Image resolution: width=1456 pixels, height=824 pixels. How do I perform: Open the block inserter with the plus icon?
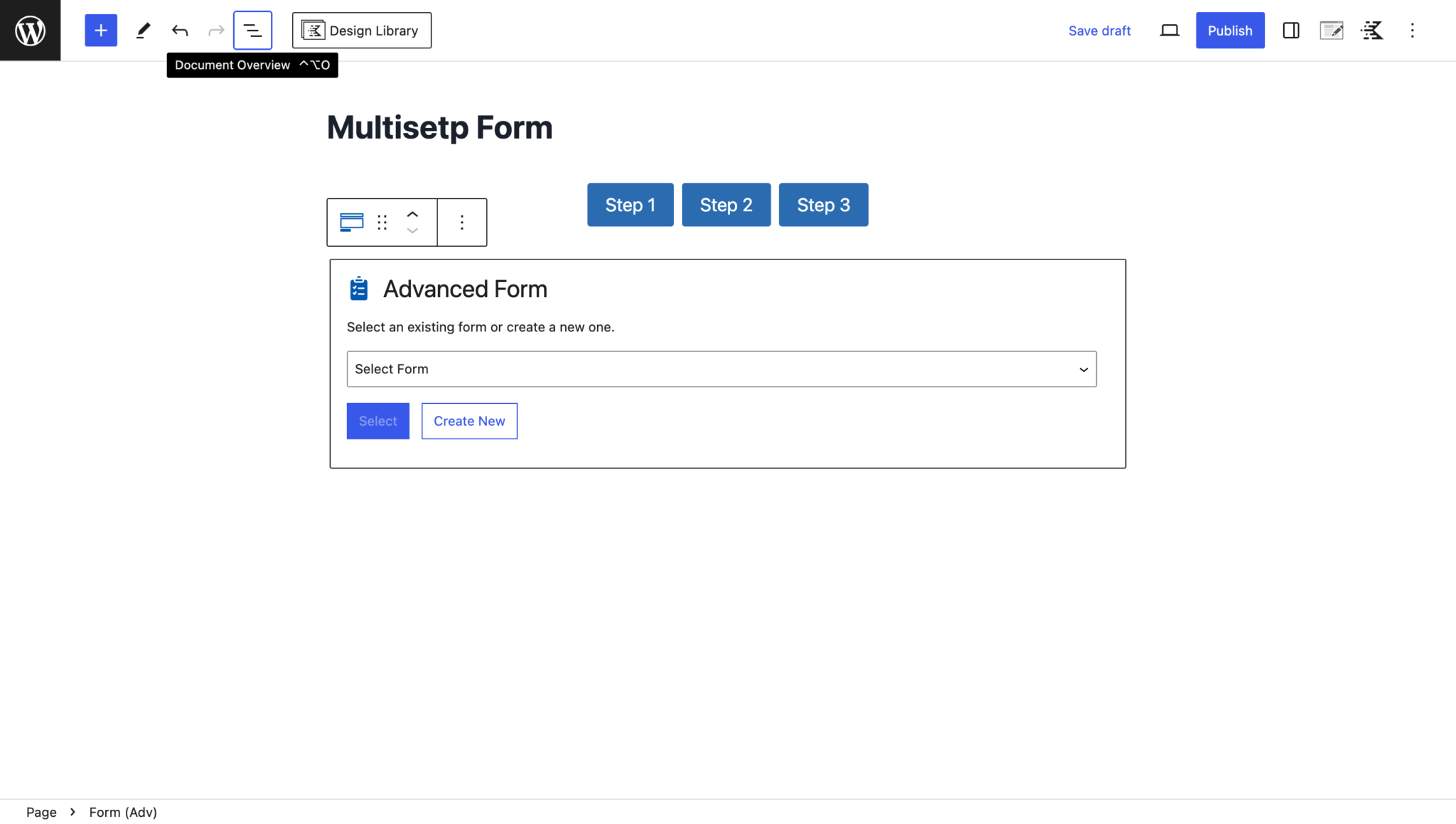tap(100, 30)
